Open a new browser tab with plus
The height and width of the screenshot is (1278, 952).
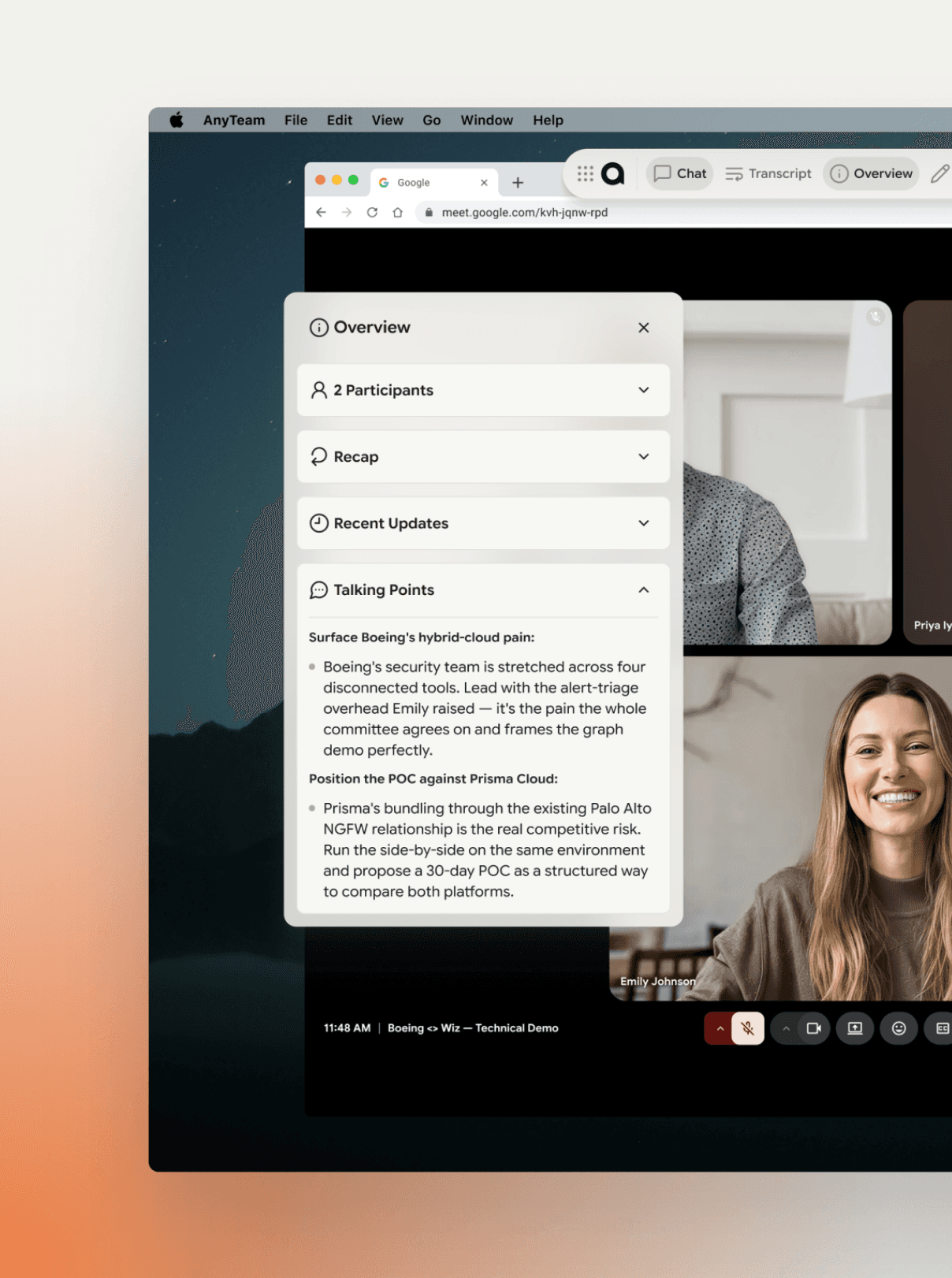click(518, 183)
